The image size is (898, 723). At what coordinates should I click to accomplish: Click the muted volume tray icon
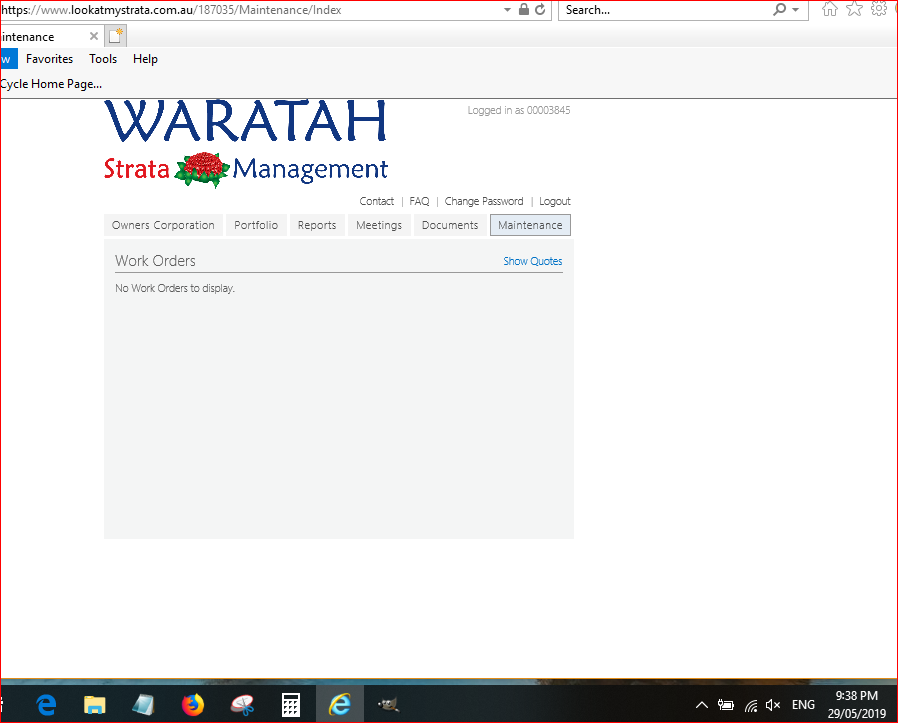pos(773,705)
